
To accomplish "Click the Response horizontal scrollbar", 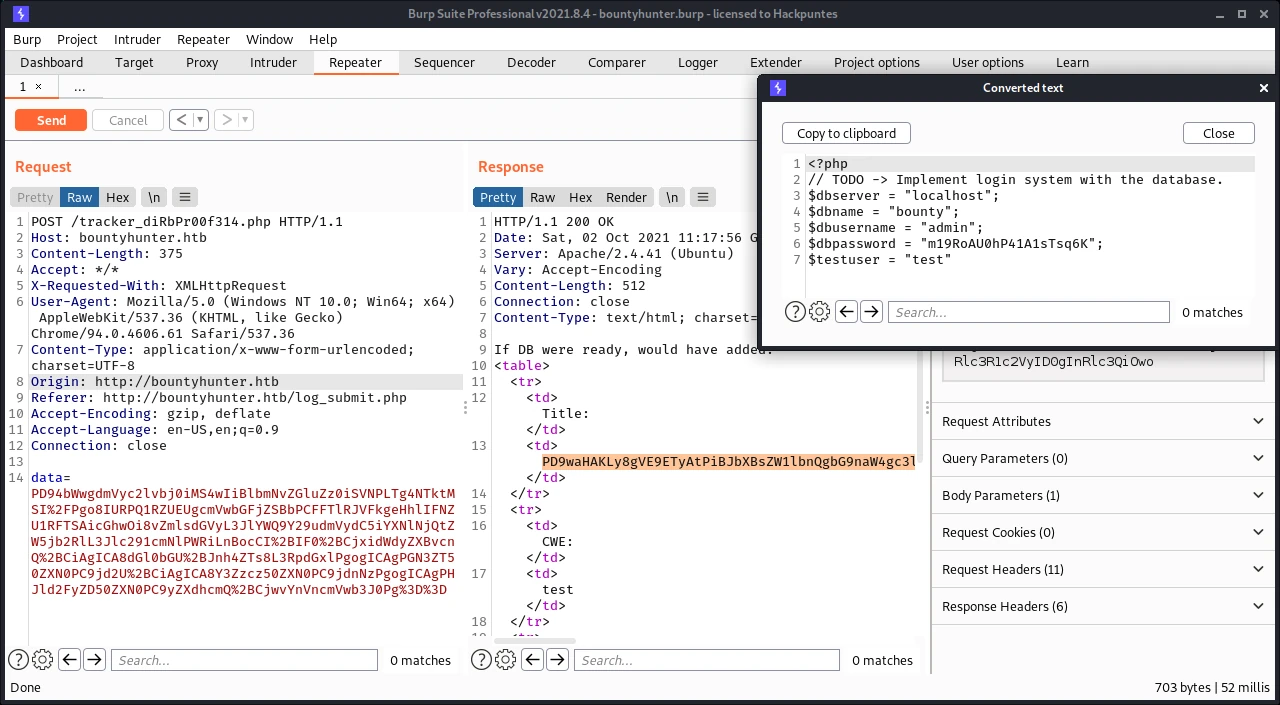I will [x=535, y=640].
